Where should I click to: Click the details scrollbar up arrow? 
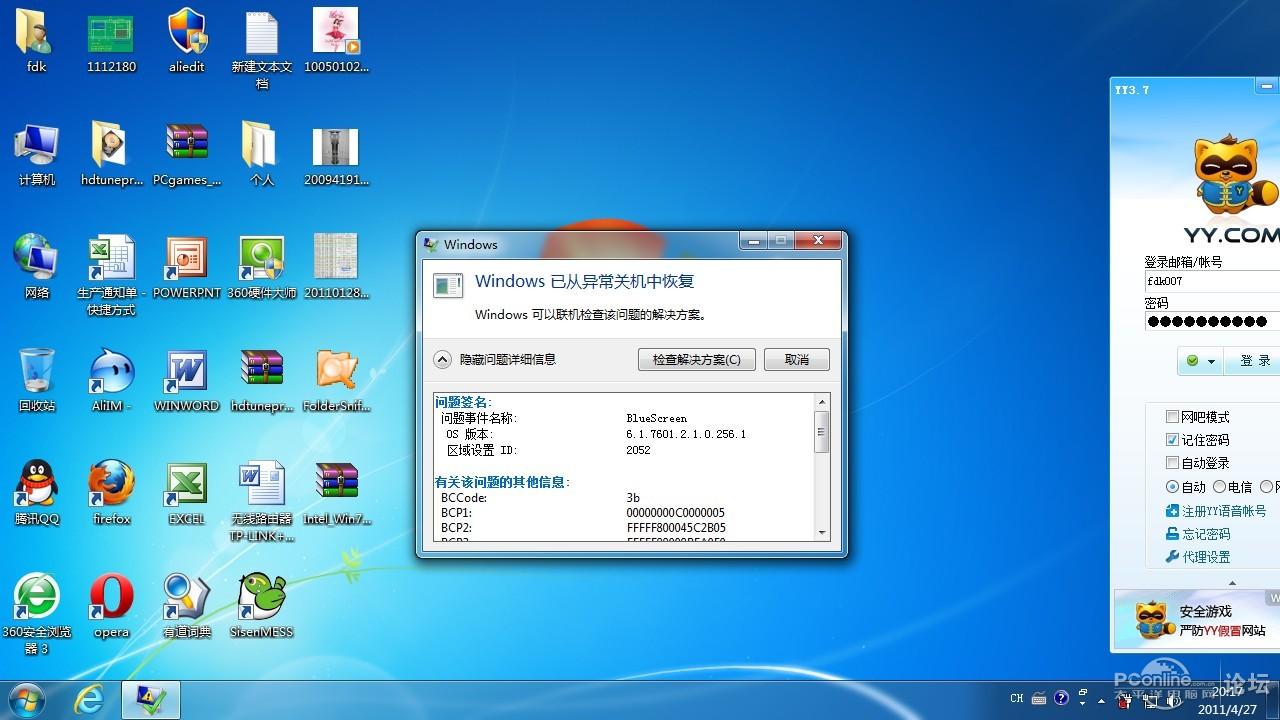click(822, 402)
